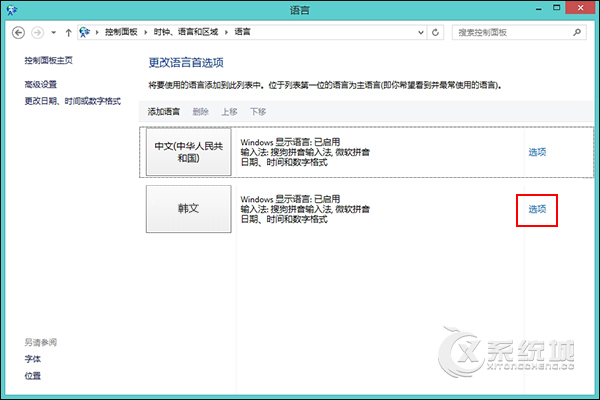Click 上移 to move the language up

[229, 112]
